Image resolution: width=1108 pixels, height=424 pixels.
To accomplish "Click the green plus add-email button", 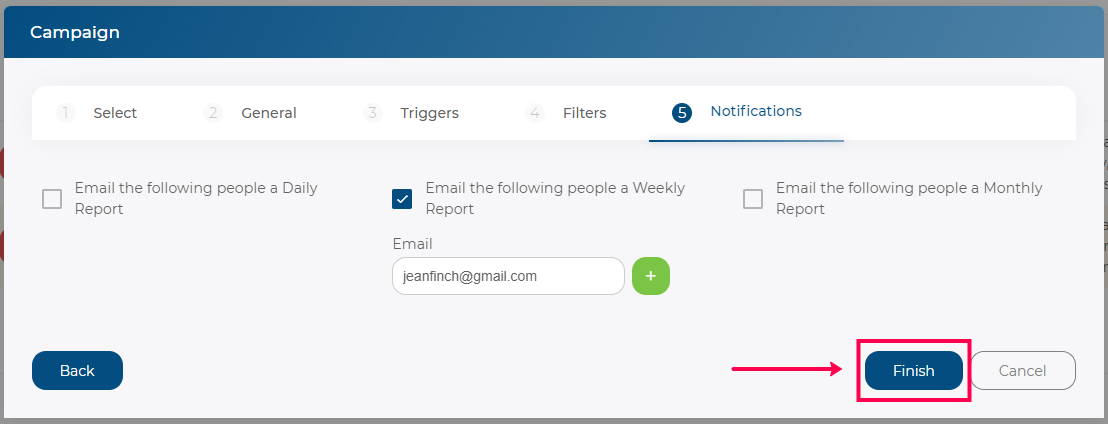I will 651,276.
